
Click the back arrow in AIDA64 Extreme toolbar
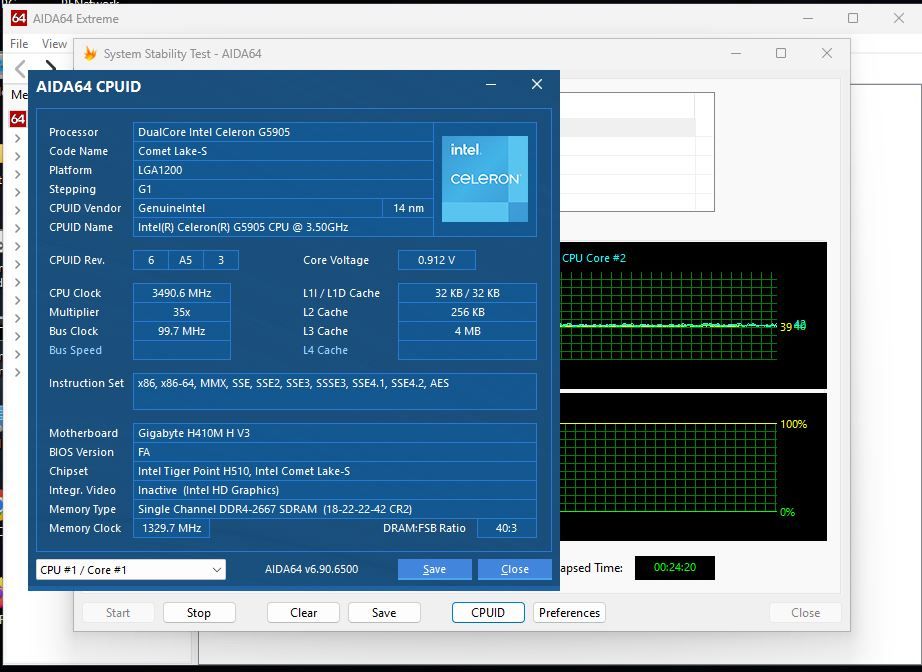pyautogui.click(x=21, y=69)
